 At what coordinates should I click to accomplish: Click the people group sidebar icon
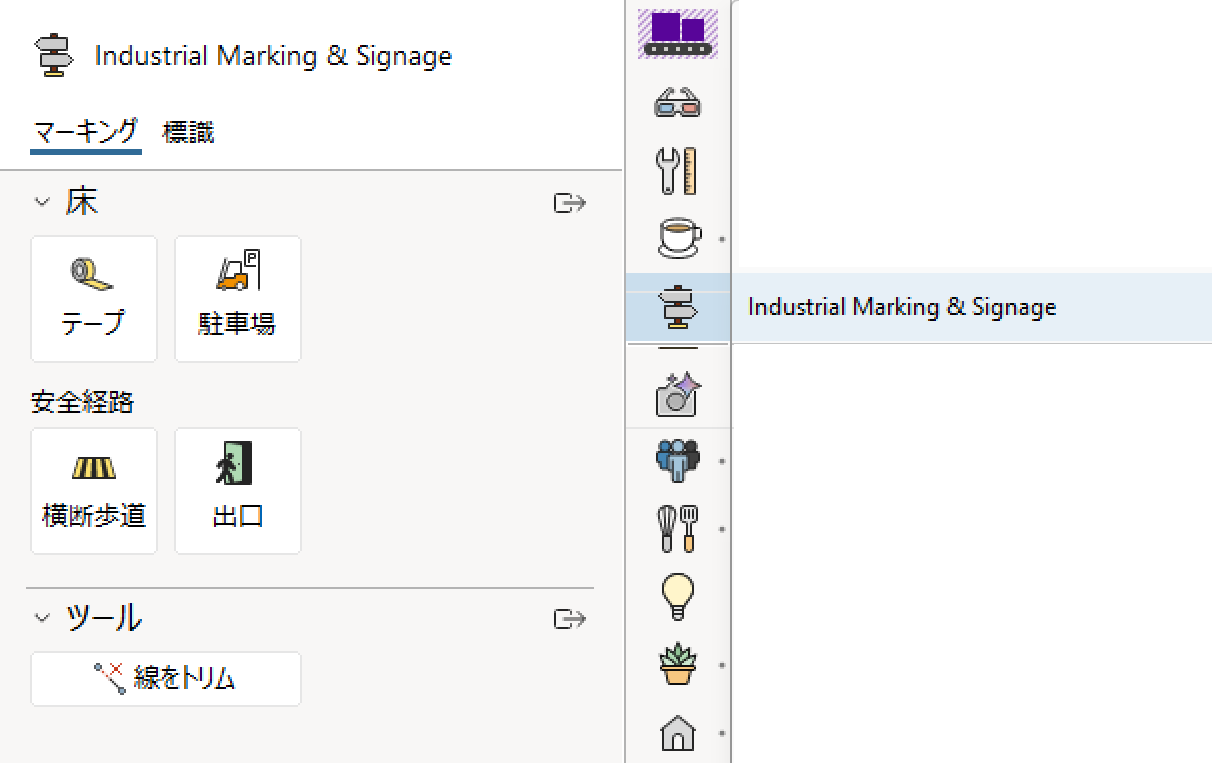(678, 461)
